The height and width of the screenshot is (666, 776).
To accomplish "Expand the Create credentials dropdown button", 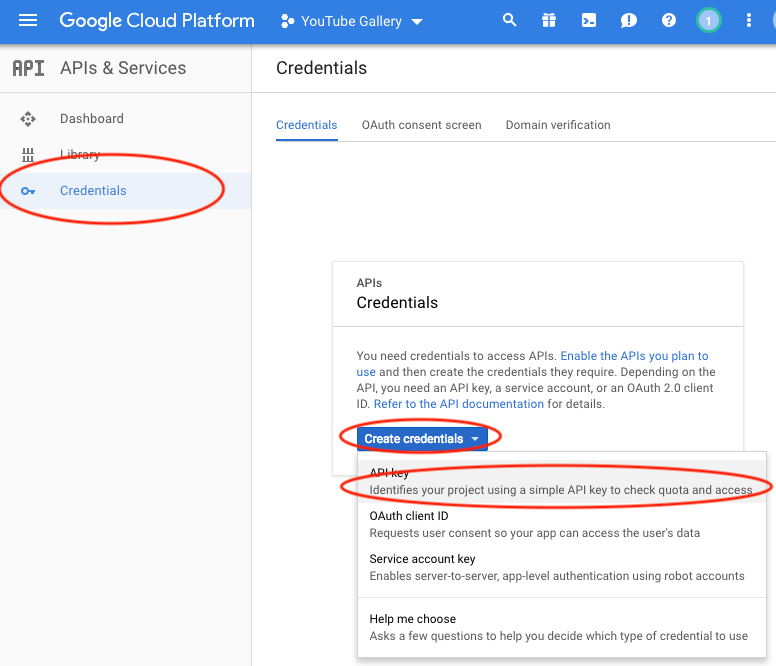I will (422, 439).
